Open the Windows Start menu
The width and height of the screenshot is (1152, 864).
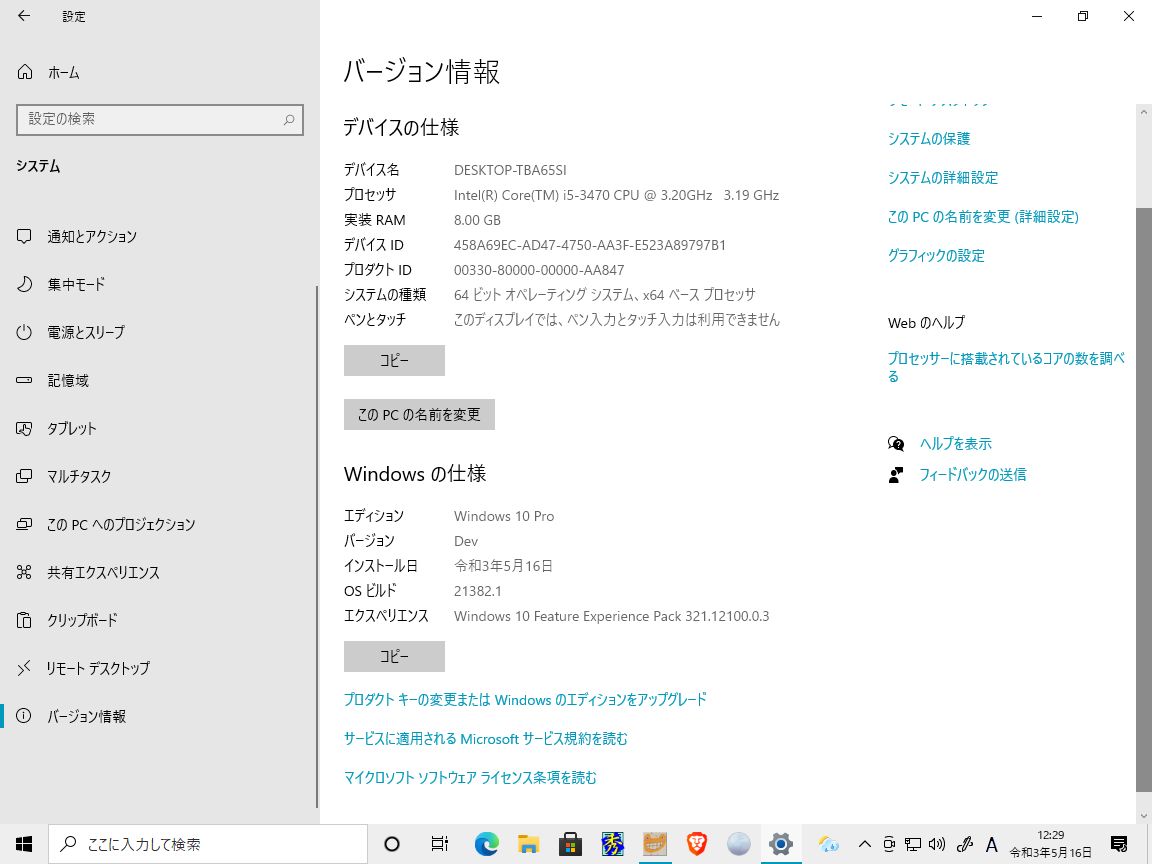(24, 844)
